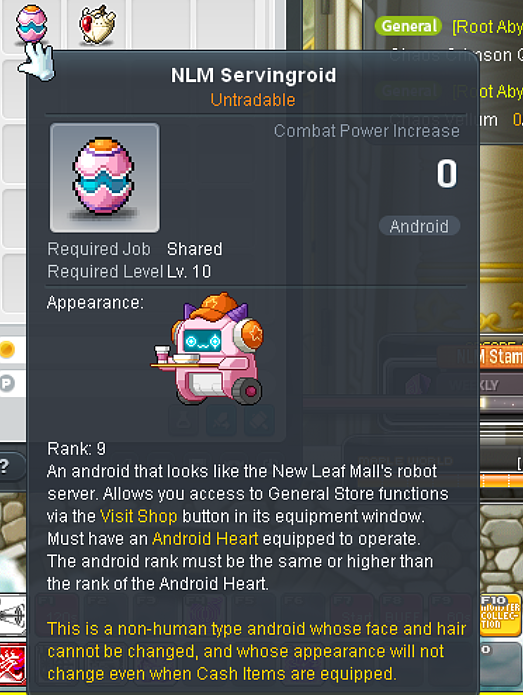The height and width of the screenshot is (695, 523).
Task: Select the heart-holding android item in inventory
Action: [x=98, y=24]
